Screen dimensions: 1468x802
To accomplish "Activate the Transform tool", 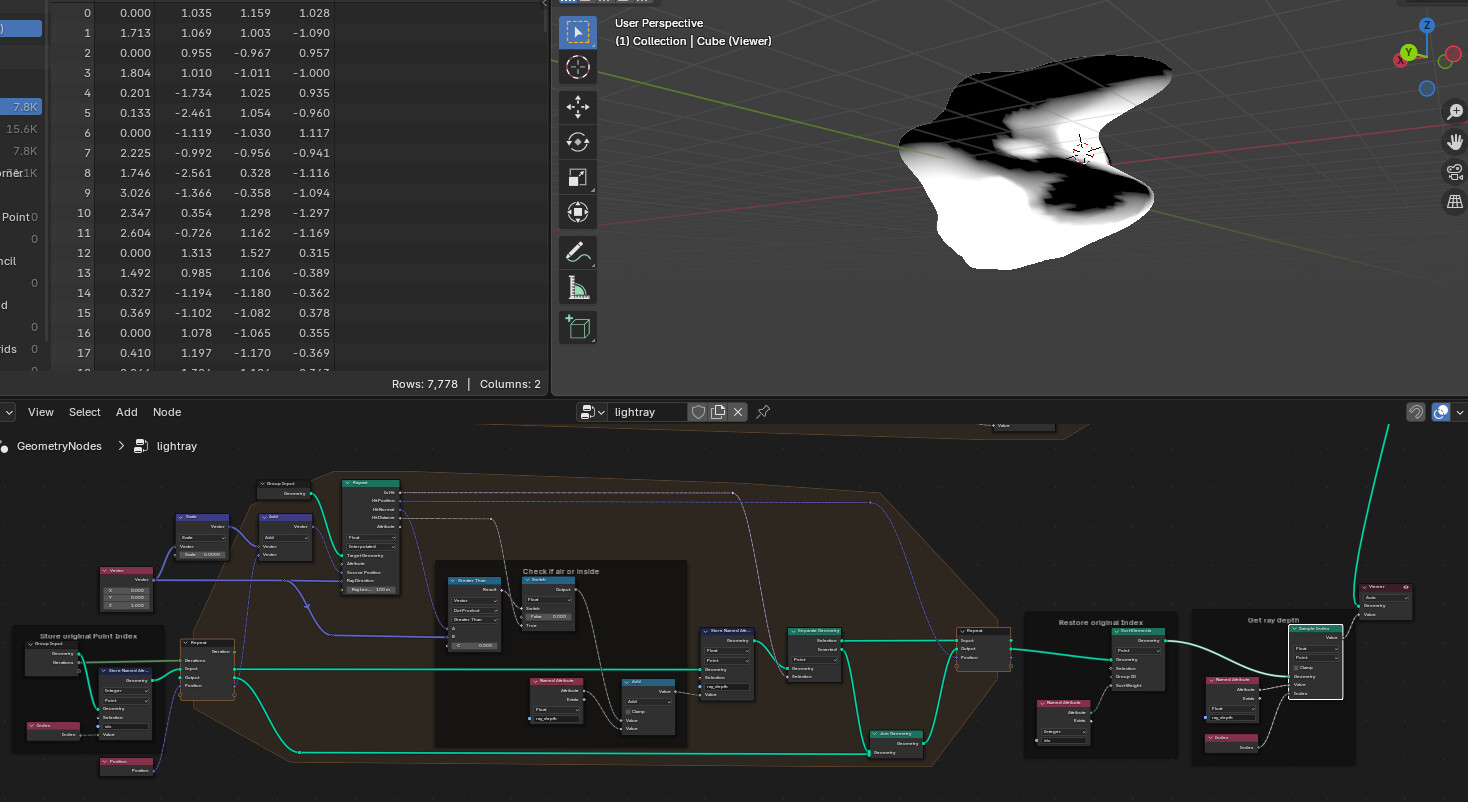I will tap(577, 213).
